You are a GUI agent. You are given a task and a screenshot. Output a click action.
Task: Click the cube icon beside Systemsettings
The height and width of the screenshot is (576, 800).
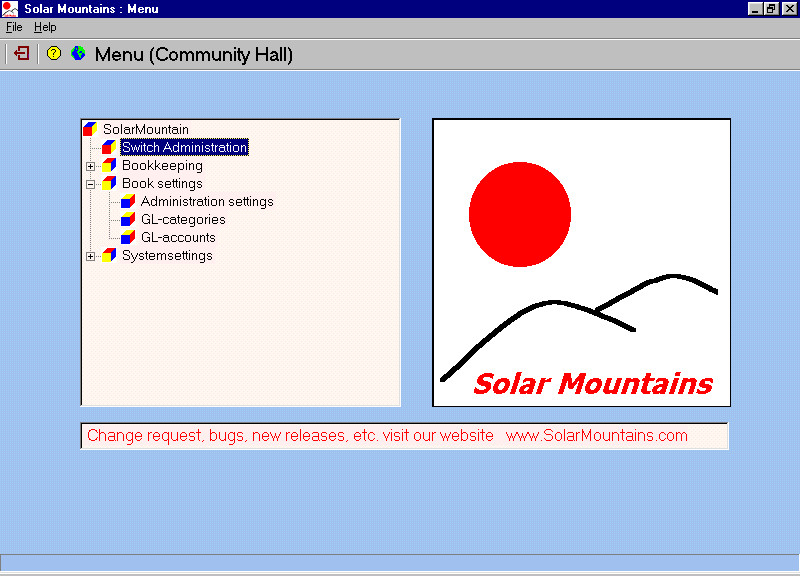point(109,255)
